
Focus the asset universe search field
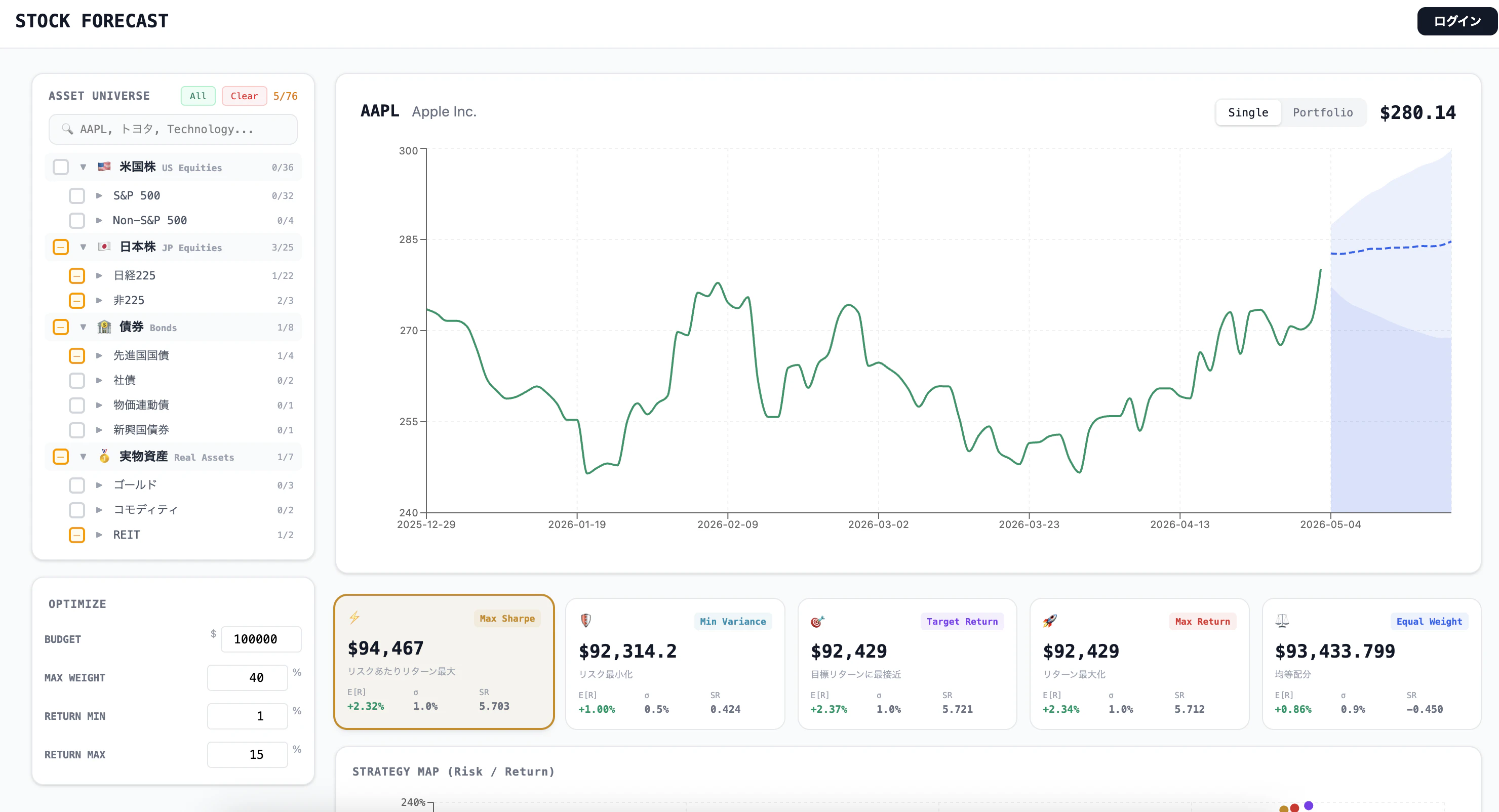[173, 129]
